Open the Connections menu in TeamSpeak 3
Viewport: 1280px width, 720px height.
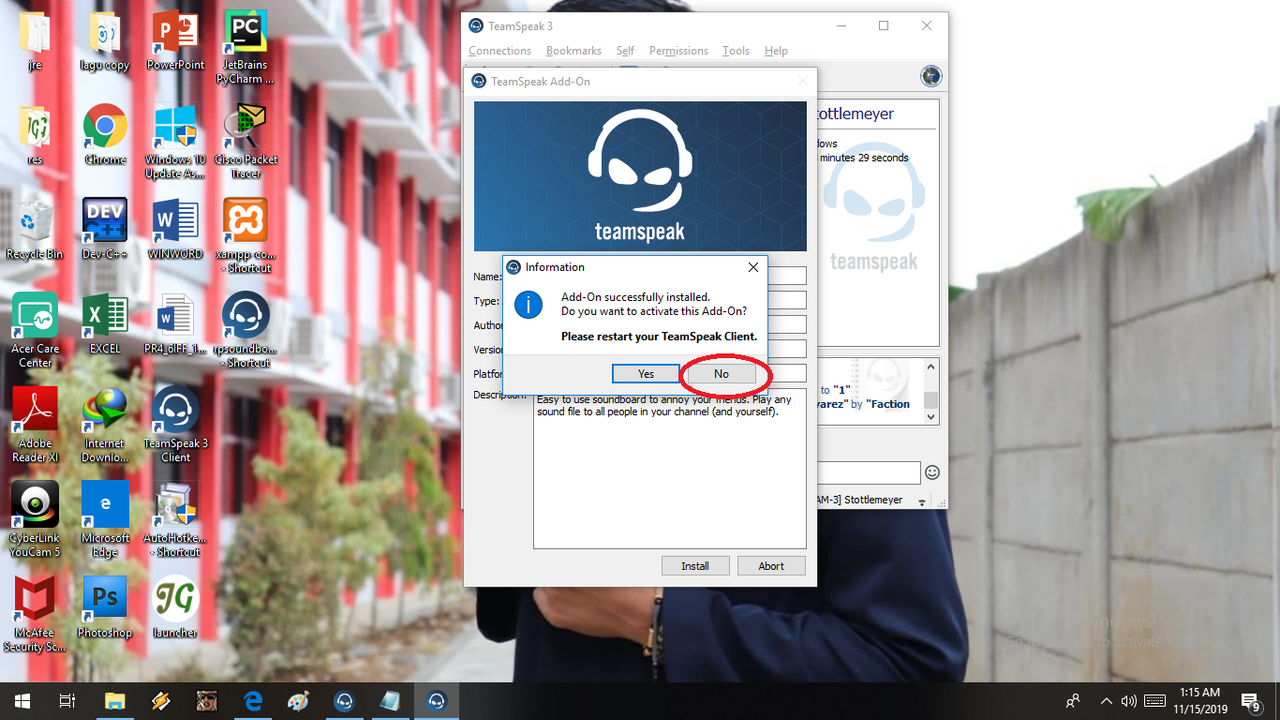pos(500,51)
